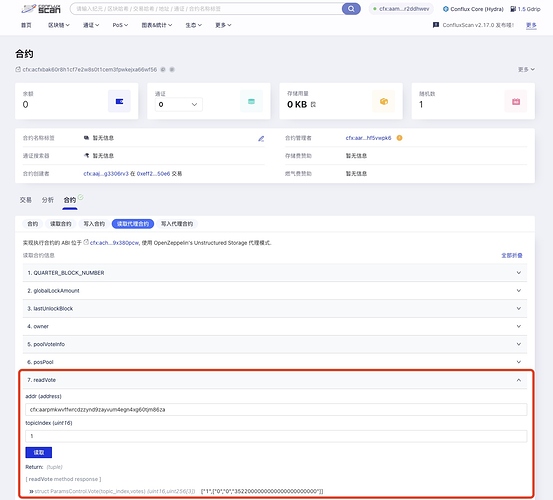This screenshot has height=500, width=553.
Task: Expand the poolVoteInfo row
Action: 275,344
